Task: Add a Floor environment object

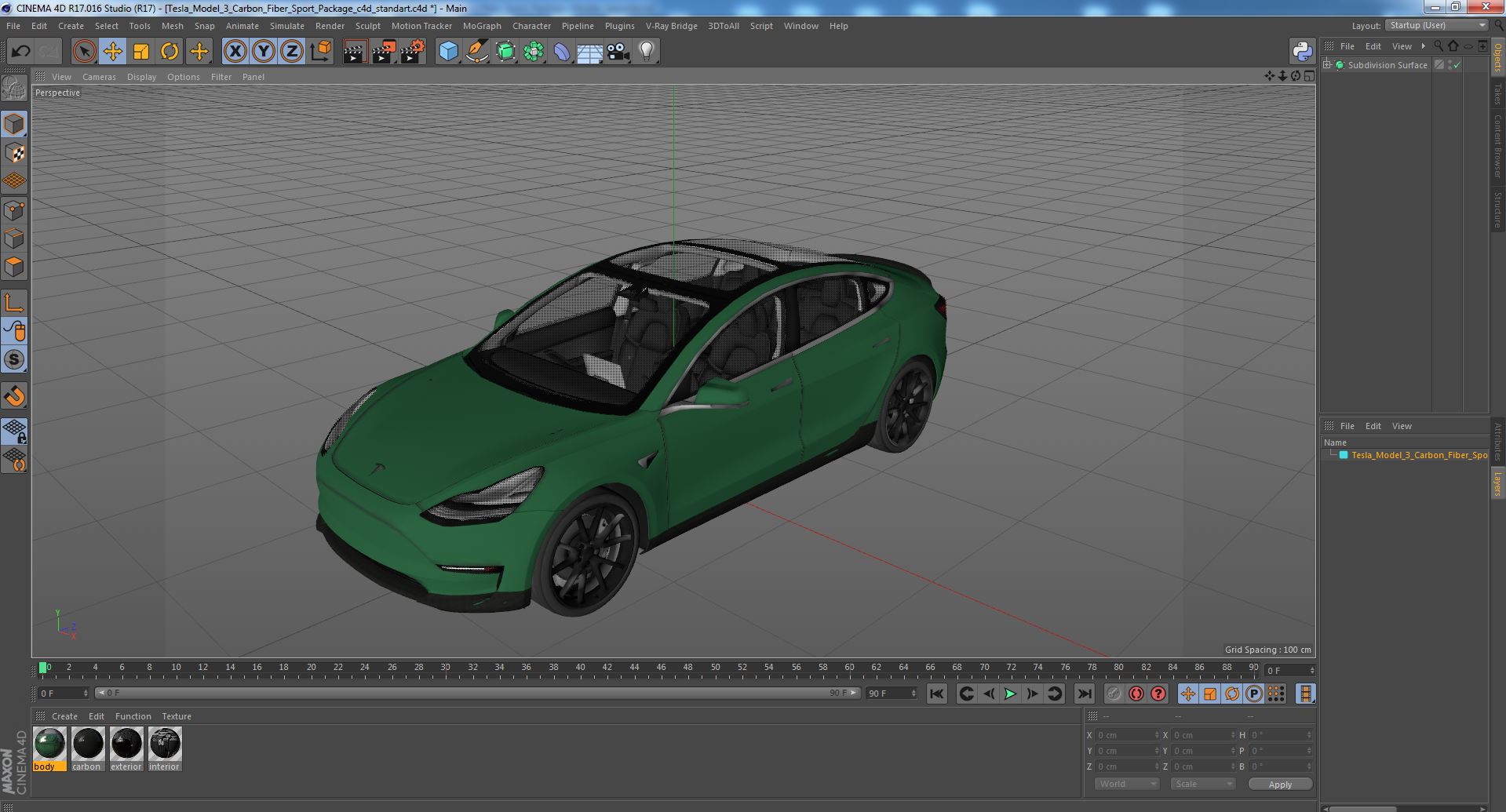Action: [x=589, y=52]
